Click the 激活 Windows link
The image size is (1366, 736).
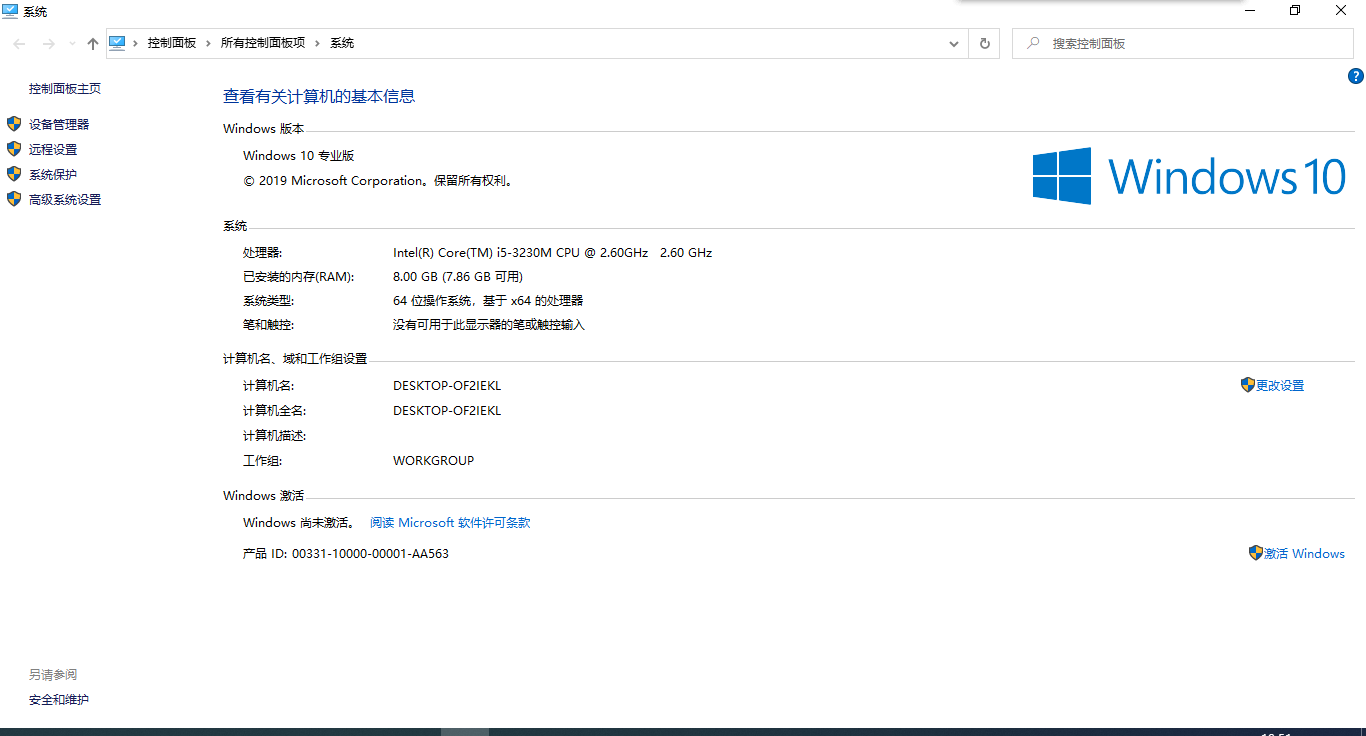[x=1304, y=552]
